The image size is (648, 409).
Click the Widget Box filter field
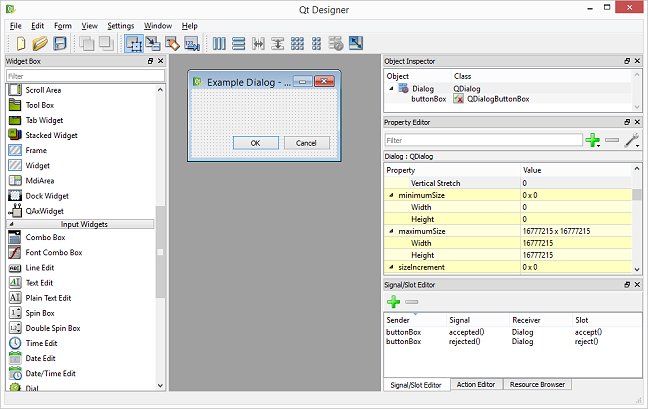click(x=85, y=76)
